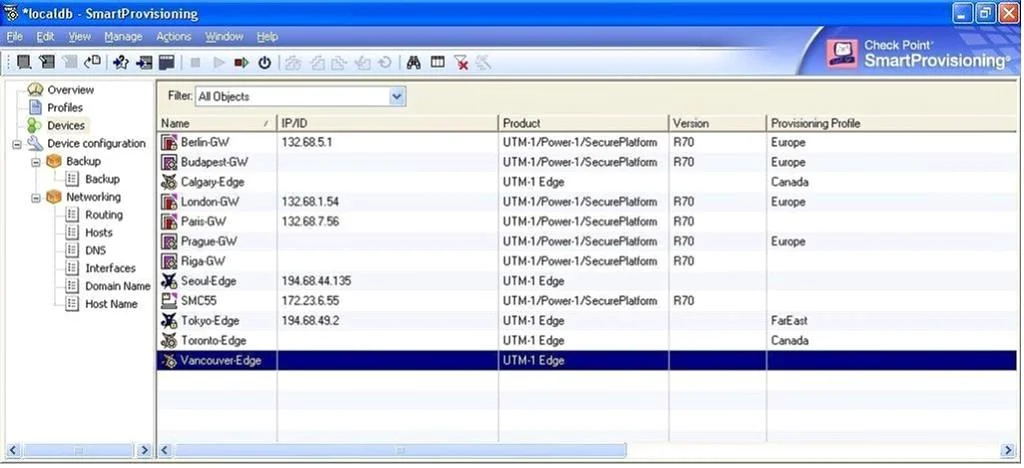The width and height of the screenshot is (1024, 468).
Task: Click the London-GW device icon
Action: pos(170,202)
